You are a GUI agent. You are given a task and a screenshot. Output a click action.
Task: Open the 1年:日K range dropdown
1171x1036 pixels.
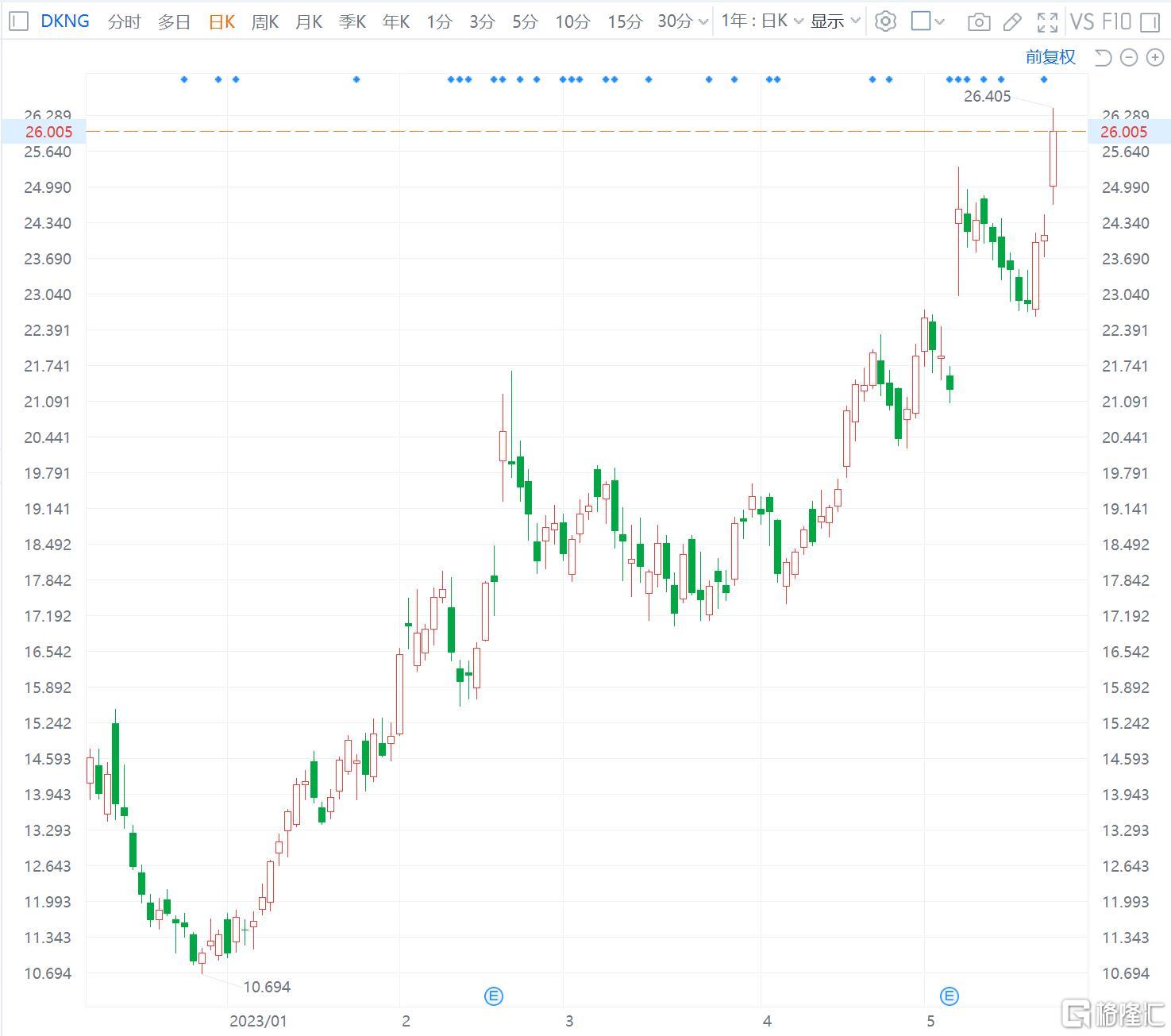pos(761,21)
